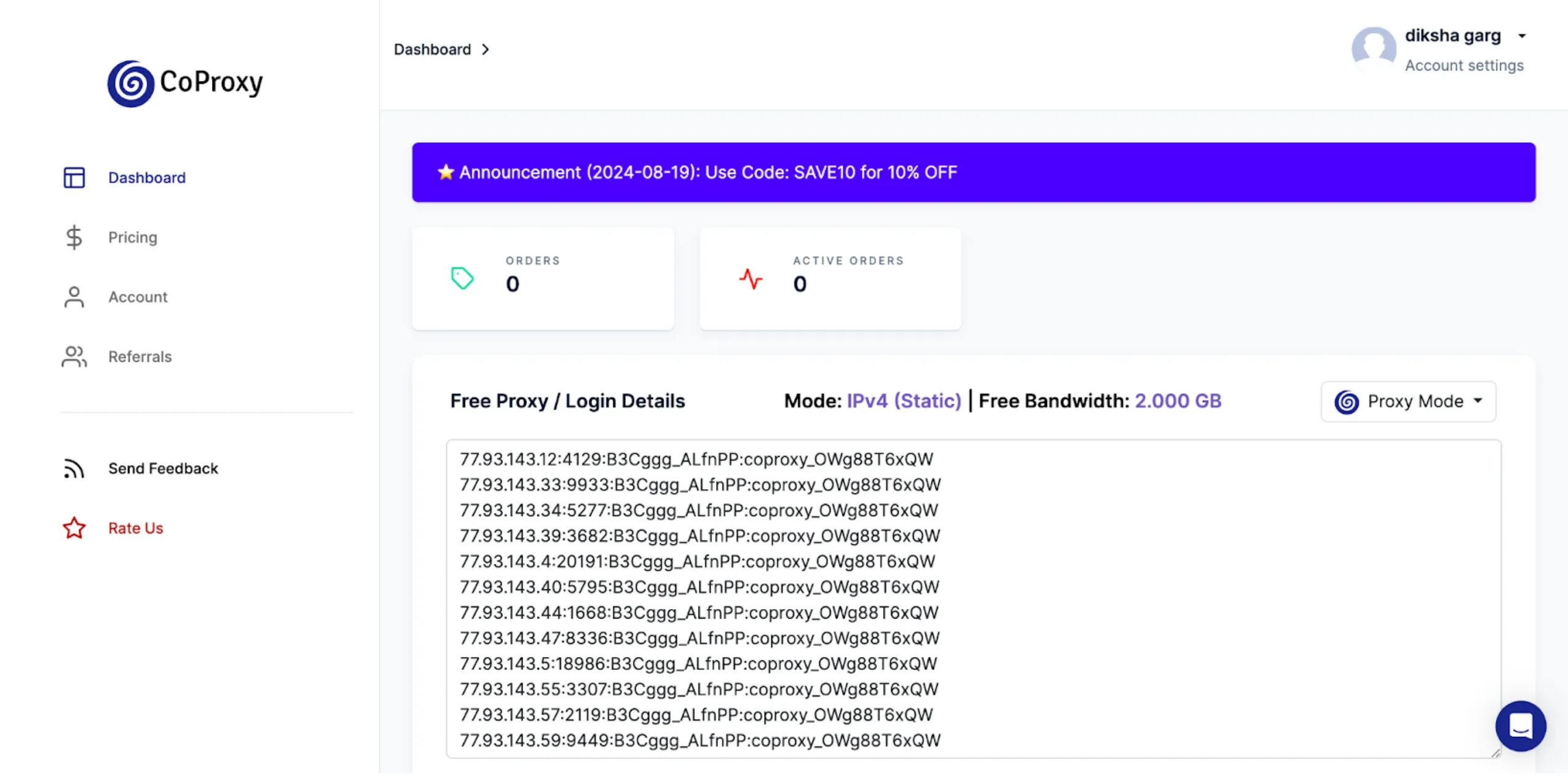Go to the Pricing page
Viewport: 1568px width, 783px height.
tap(133, 237)
